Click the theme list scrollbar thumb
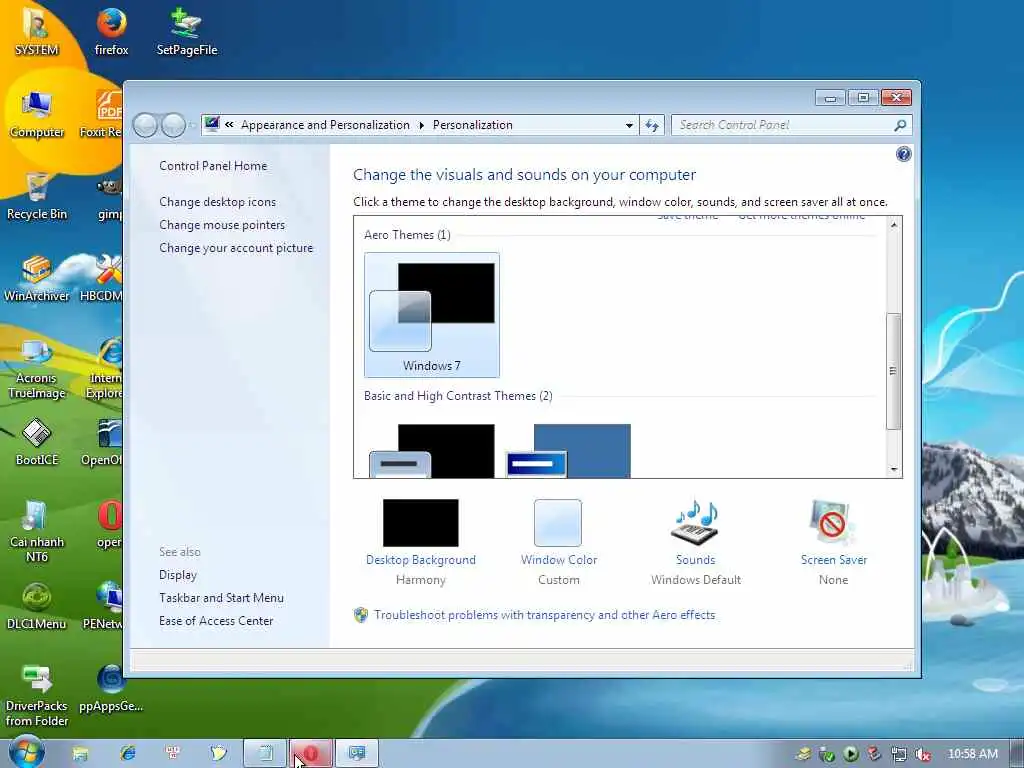Image resolution: width=1024 pixels, height=768 pixels. (x=893, y=371)
